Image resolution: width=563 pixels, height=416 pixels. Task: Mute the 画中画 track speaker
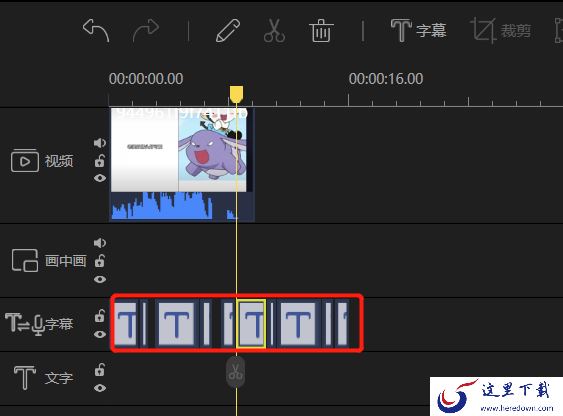100,243
